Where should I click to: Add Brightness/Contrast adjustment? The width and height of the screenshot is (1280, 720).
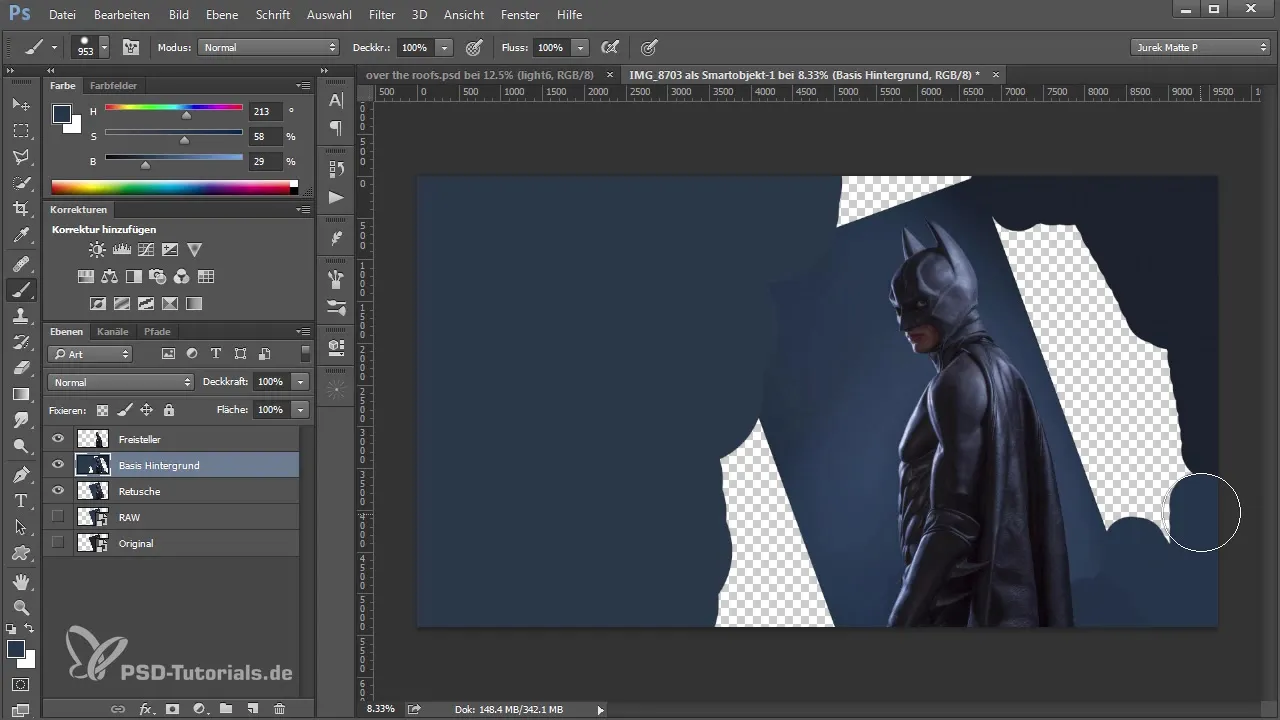pos(96,250)
